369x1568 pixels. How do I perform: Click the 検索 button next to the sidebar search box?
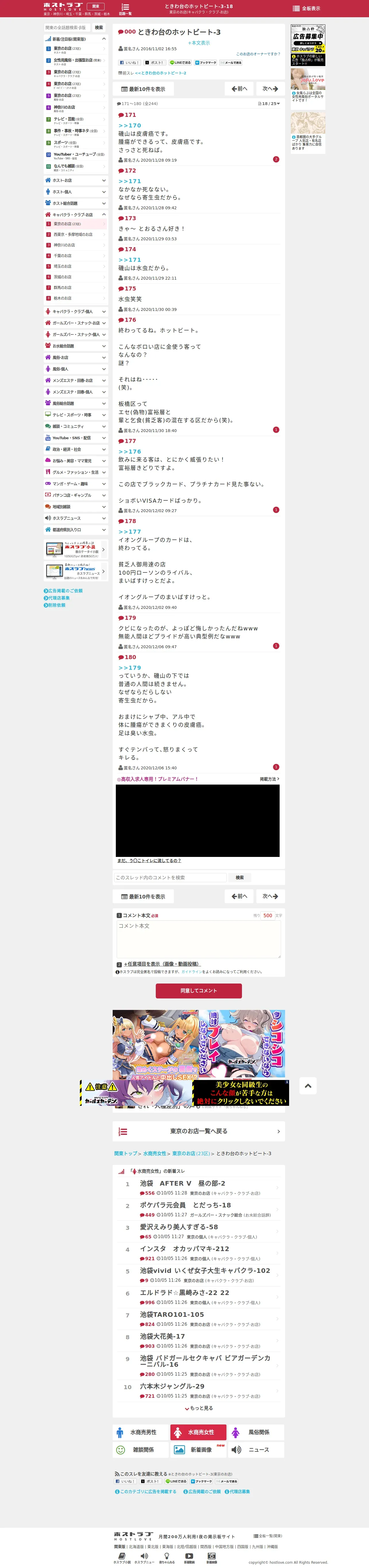99,27
